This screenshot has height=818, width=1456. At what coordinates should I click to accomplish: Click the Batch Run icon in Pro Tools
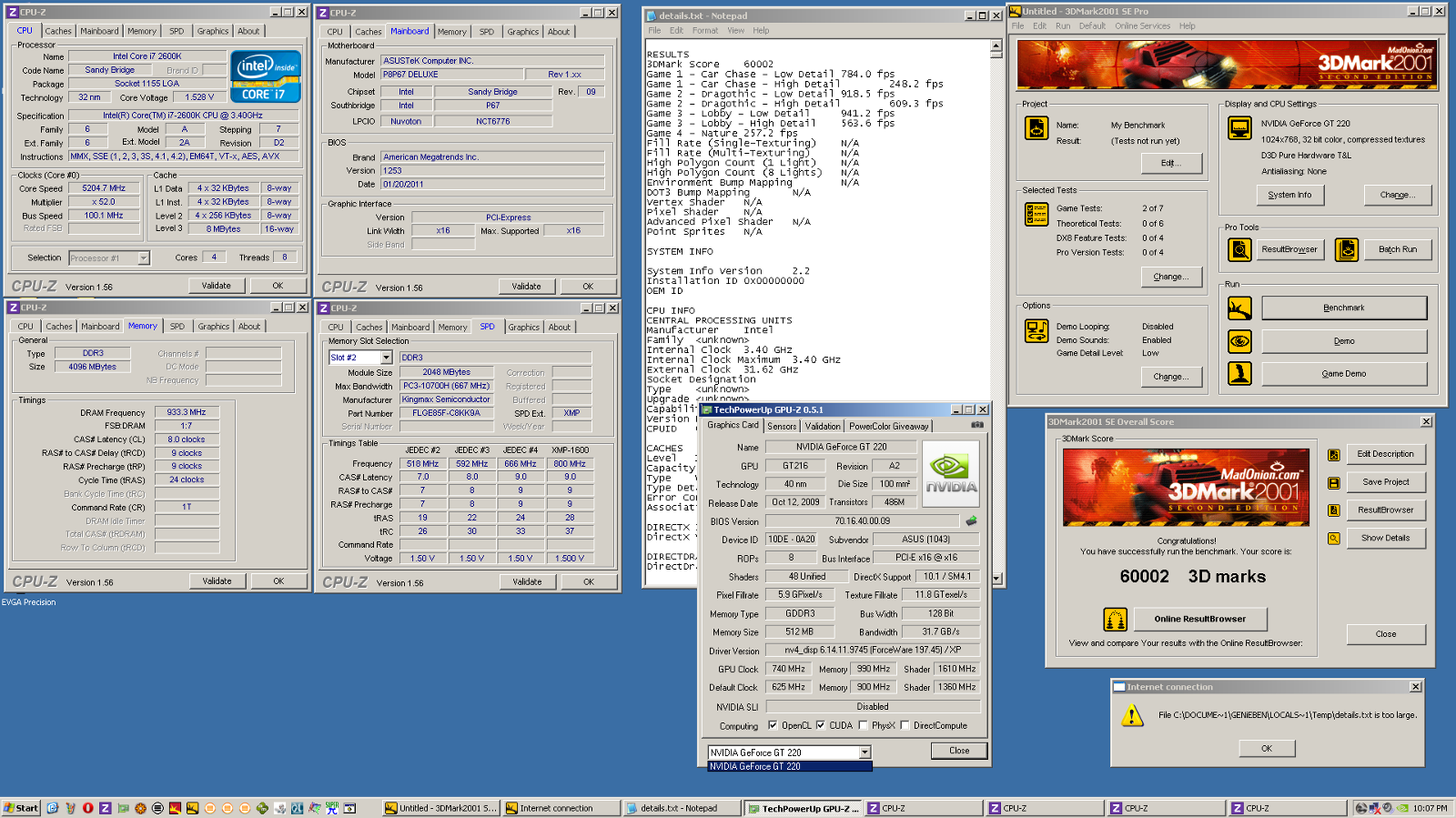pos(1347,249)
